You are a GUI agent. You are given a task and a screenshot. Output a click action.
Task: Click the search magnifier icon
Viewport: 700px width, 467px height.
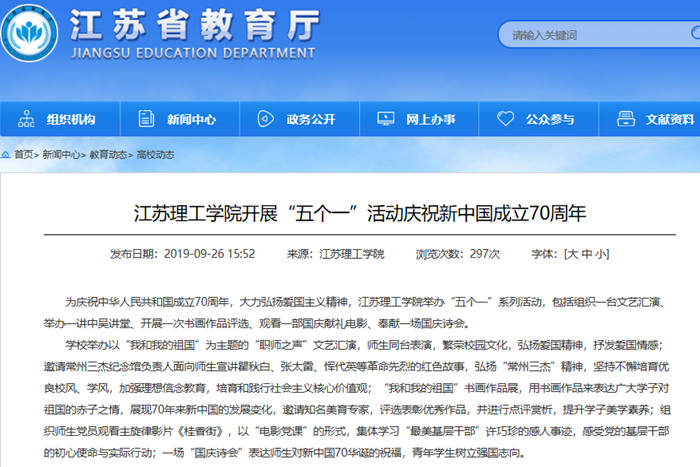tap(695, 33)
